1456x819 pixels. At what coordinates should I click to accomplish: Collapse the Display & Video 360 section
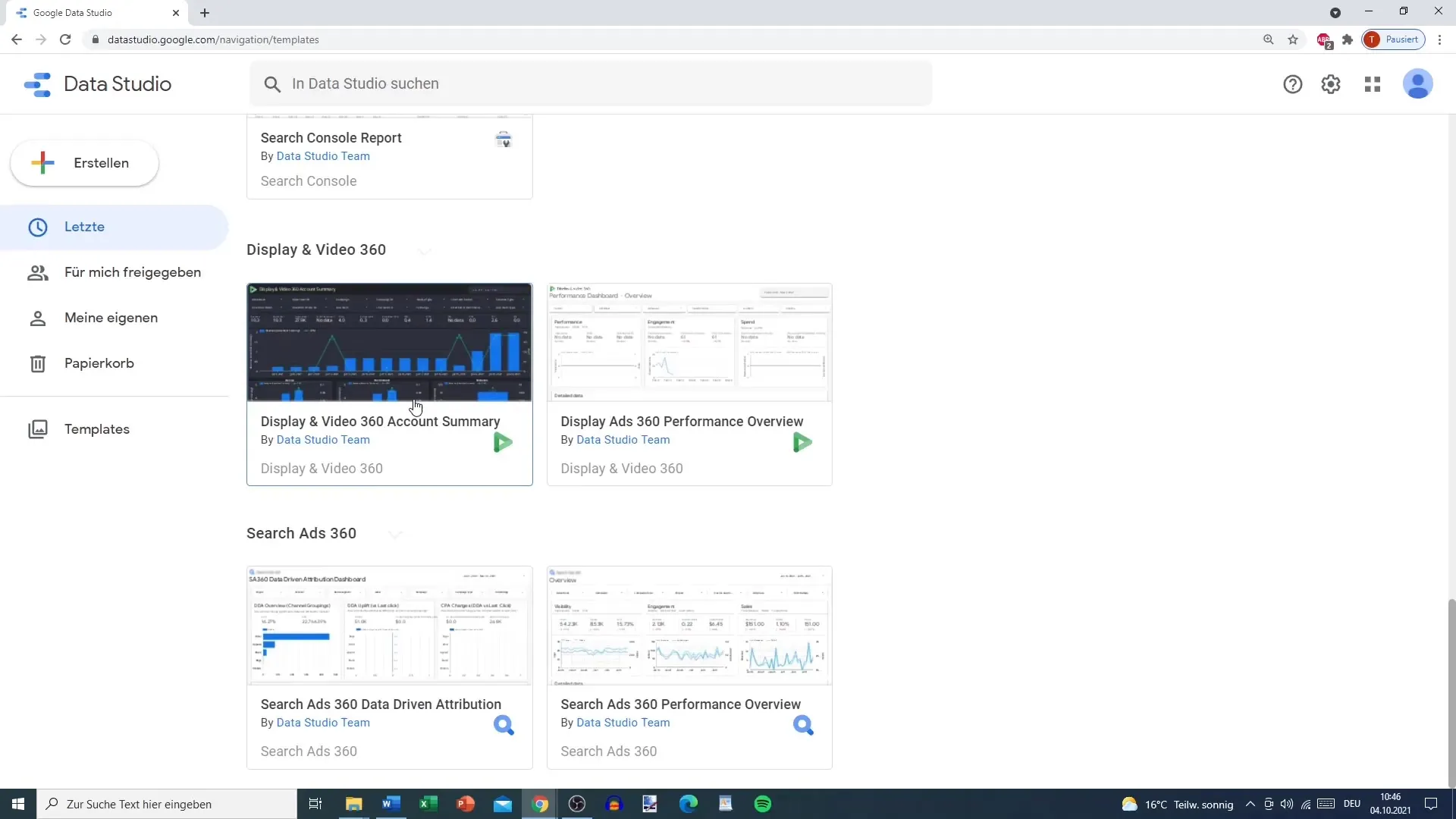tap(425, 250)
